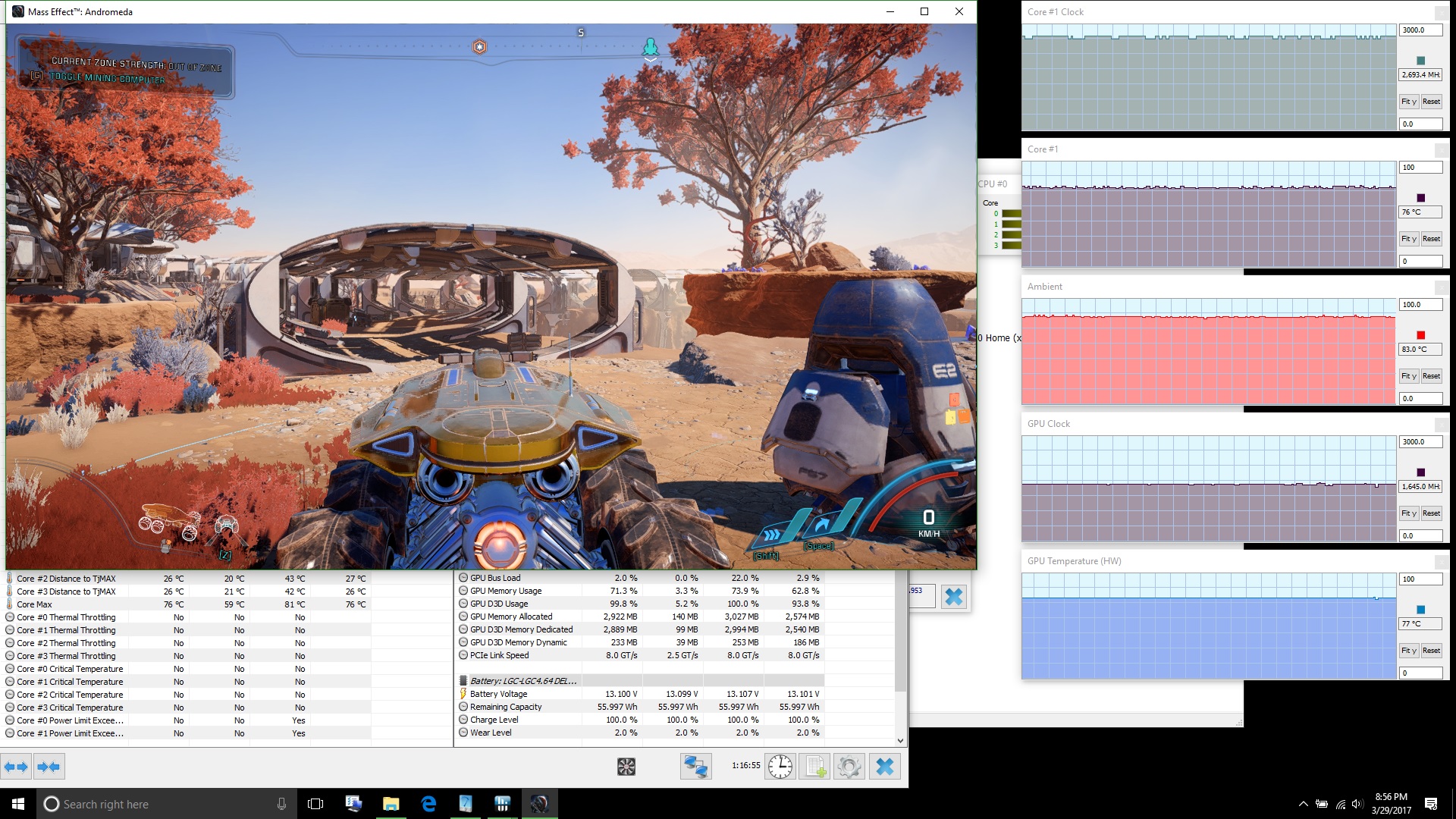This screenshot has width=1456, height=819.
Task: Click teal color swatch in Core #1 Clock graph
Action: click(1420, 61)
